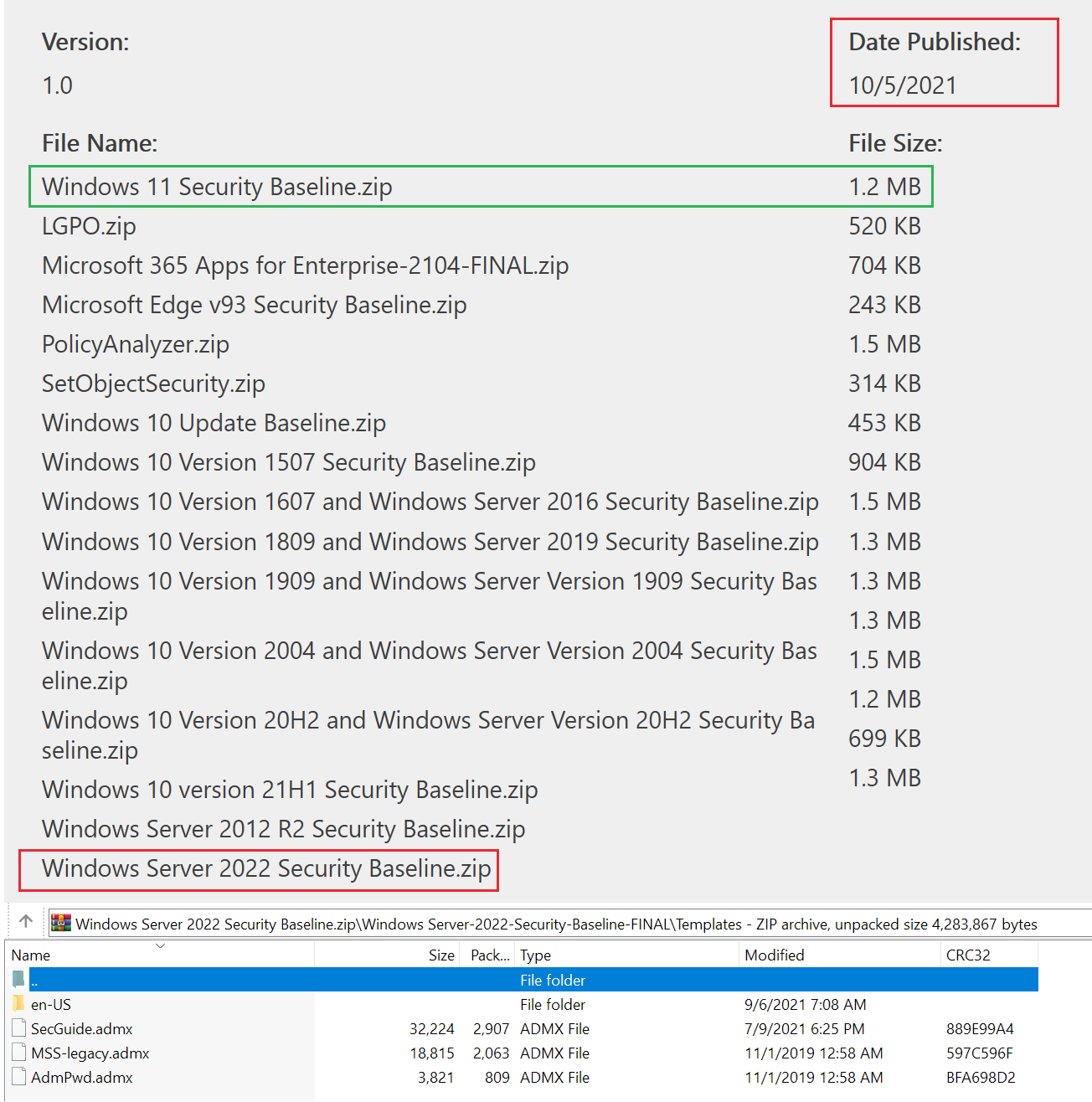
Task: Select Microsoft Edge v93 Security Baseline.zip
Action: click(x=255, y=305)
